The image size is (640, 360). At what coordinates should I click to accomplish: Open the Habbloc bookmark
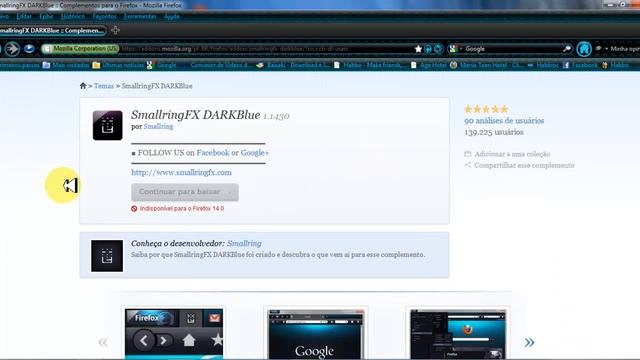543,65
